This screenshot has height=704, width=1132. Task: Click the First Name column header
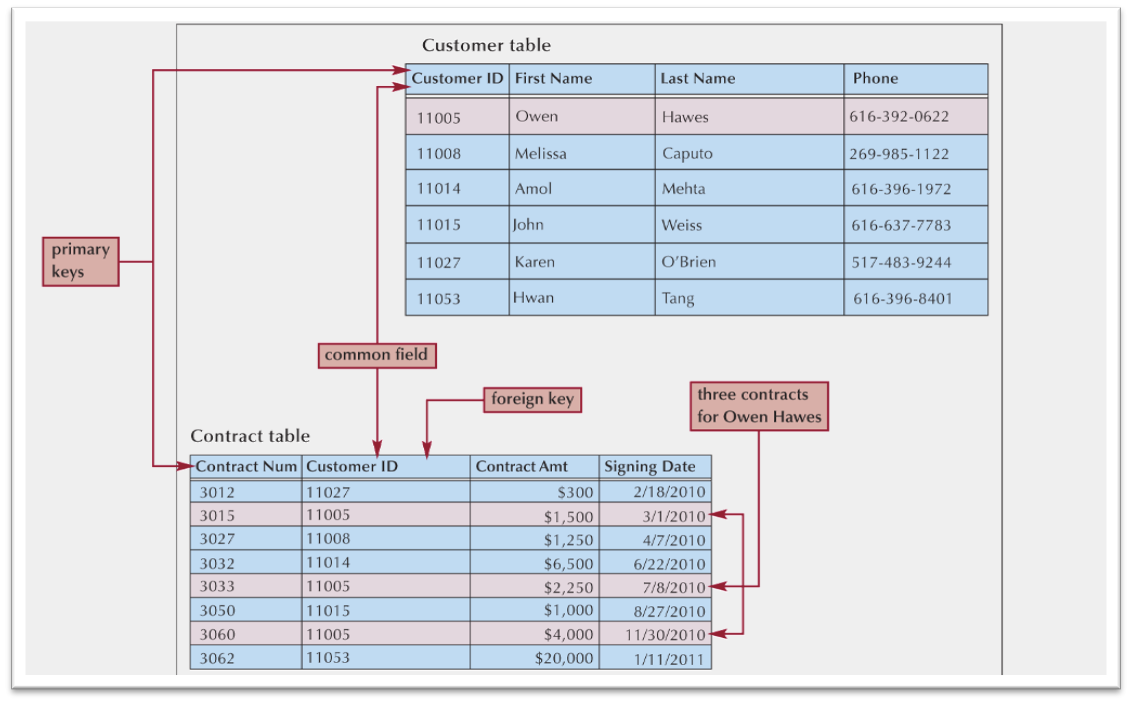pos(581,79)
